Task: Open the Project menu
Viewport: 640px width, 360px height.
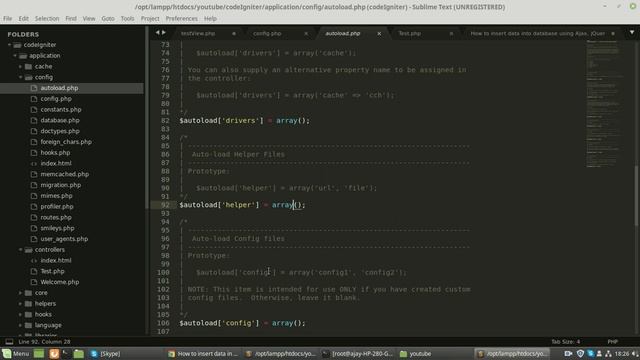Action: 150,18
